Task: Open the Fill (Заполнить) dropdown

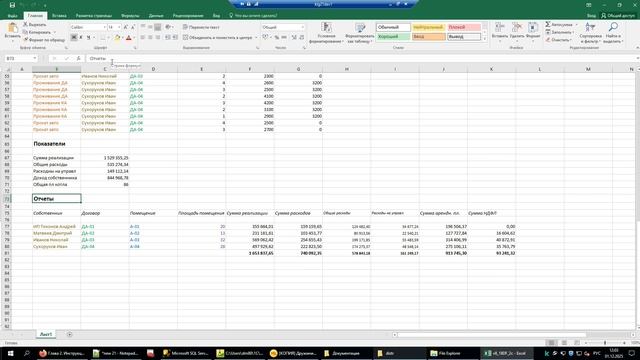Action: pos(560,32)
